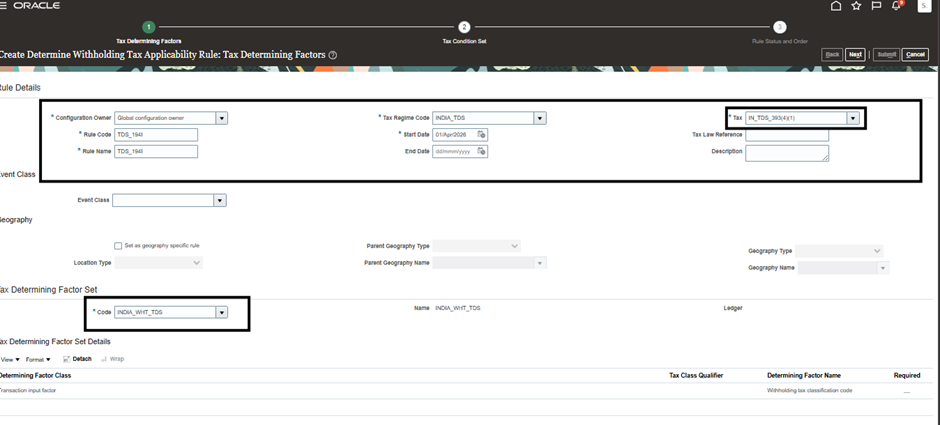Click the INDIA_WHT_TDS Name value
This screenshot has width=940, height=425.
click(x=457, y=308)
